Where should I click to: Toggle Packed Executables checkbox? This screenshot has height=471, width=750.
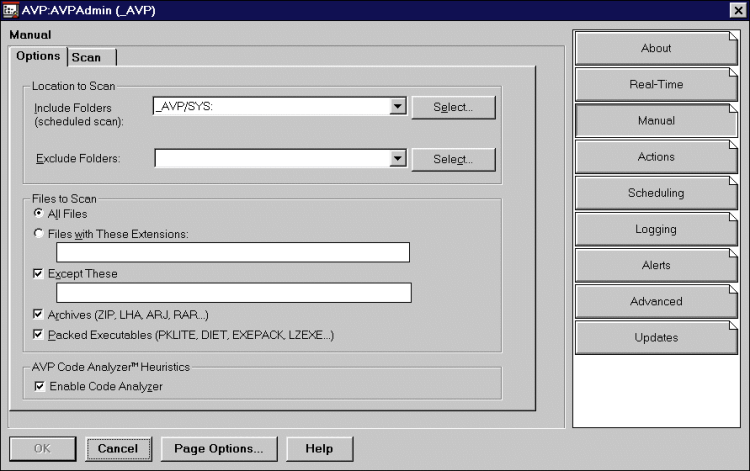(38, 334)
